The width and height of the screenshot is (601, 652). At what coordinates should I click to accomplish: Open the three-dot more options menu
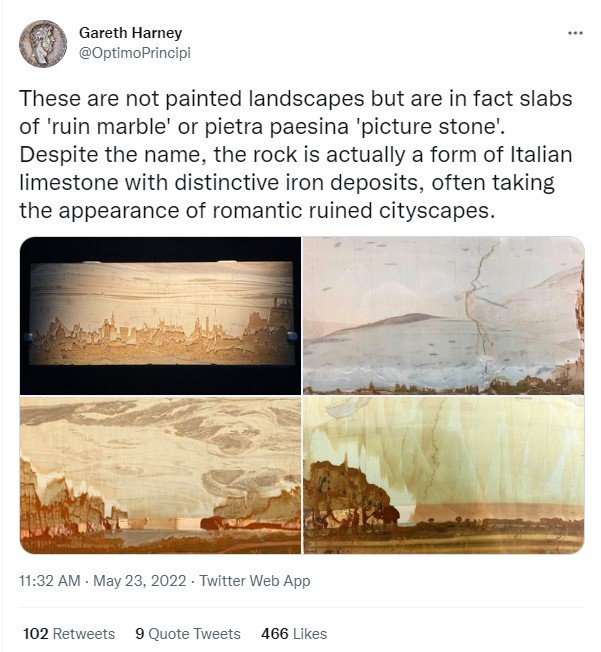coord(575,33)
